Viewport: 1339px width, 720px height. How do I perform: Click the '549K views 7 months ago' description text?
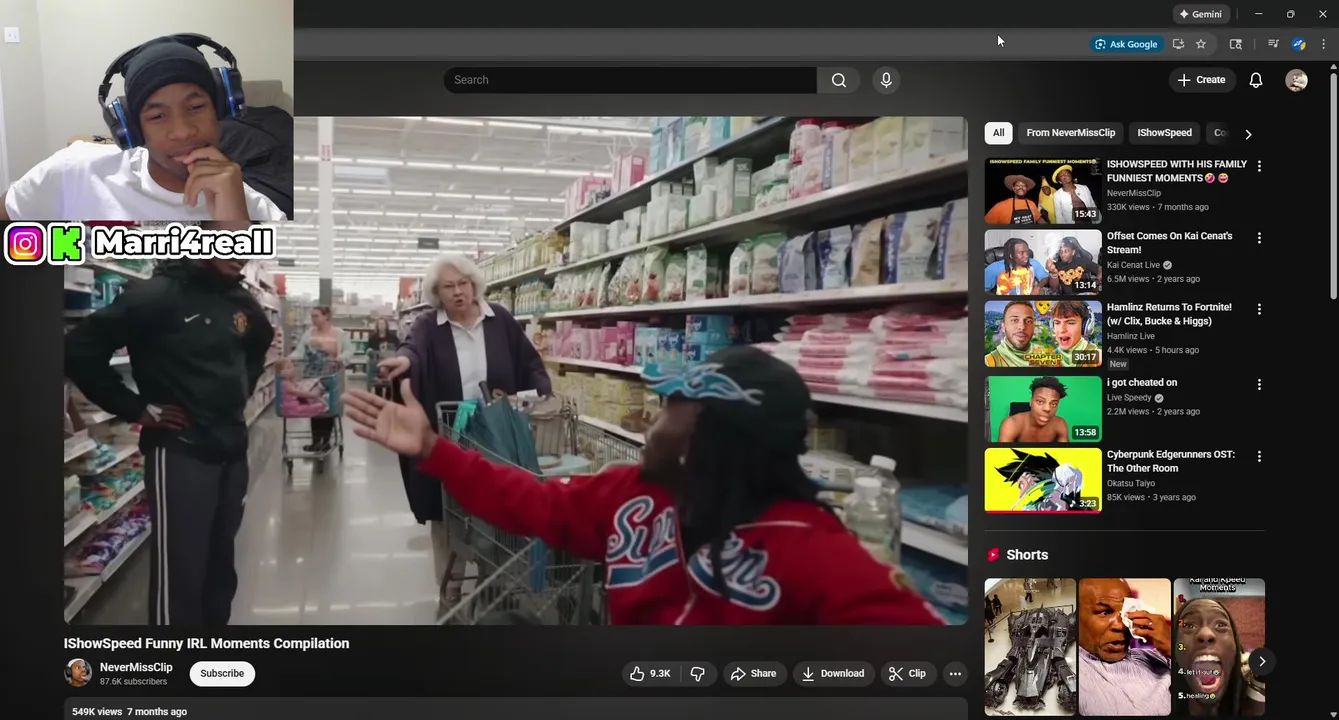[130, 712]
